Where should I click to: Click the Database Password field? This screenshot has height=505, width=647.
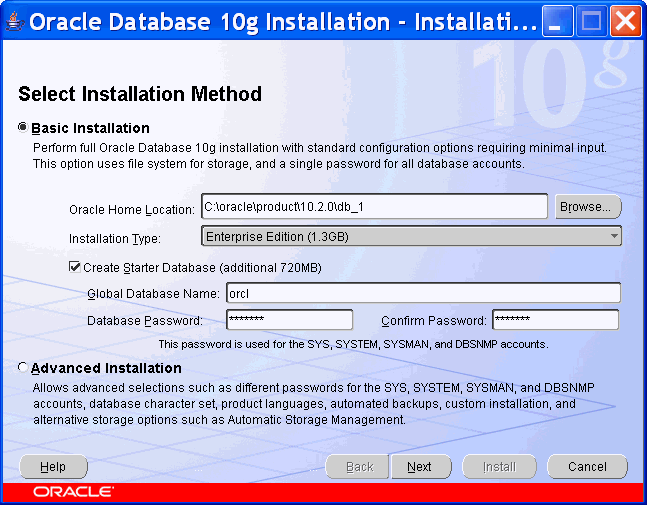click(289, 320)
